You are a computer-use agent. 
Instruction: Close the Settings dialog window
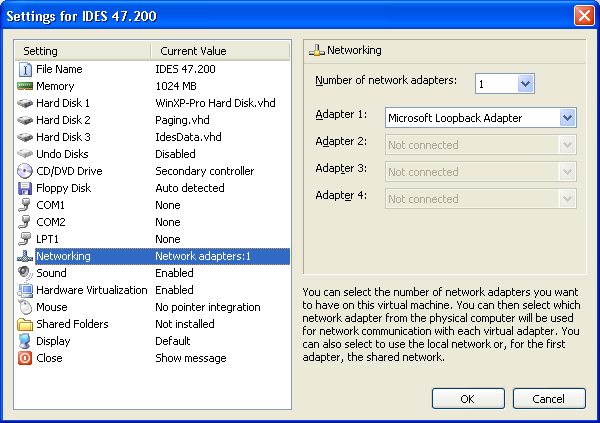pos(584,15)
